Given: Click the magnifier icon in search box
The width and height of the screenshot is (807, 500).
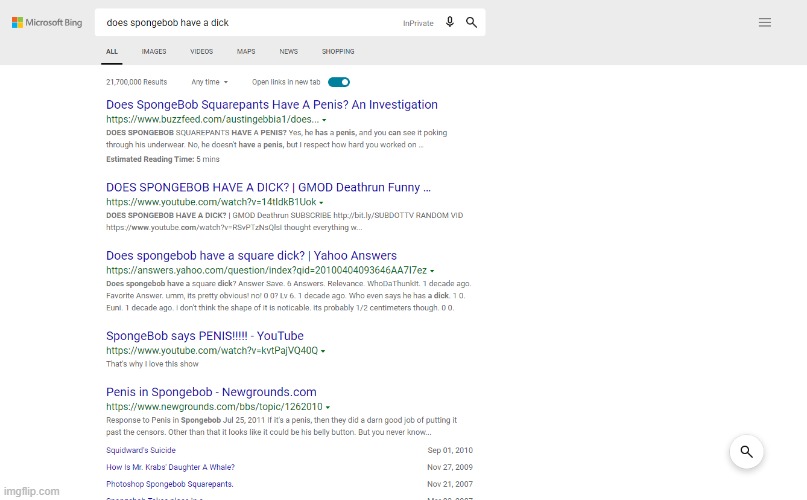Looking at the screenshot, I should click(x=471, y=22).
